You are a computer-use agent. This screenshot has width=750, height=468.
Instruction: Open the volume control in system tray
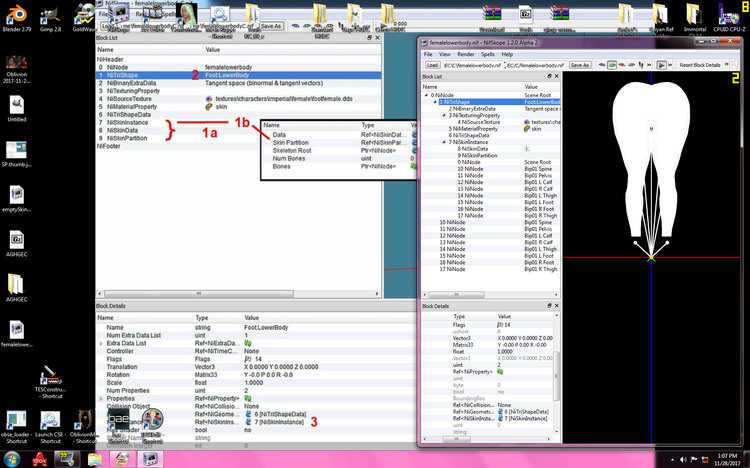pos(683,460)
